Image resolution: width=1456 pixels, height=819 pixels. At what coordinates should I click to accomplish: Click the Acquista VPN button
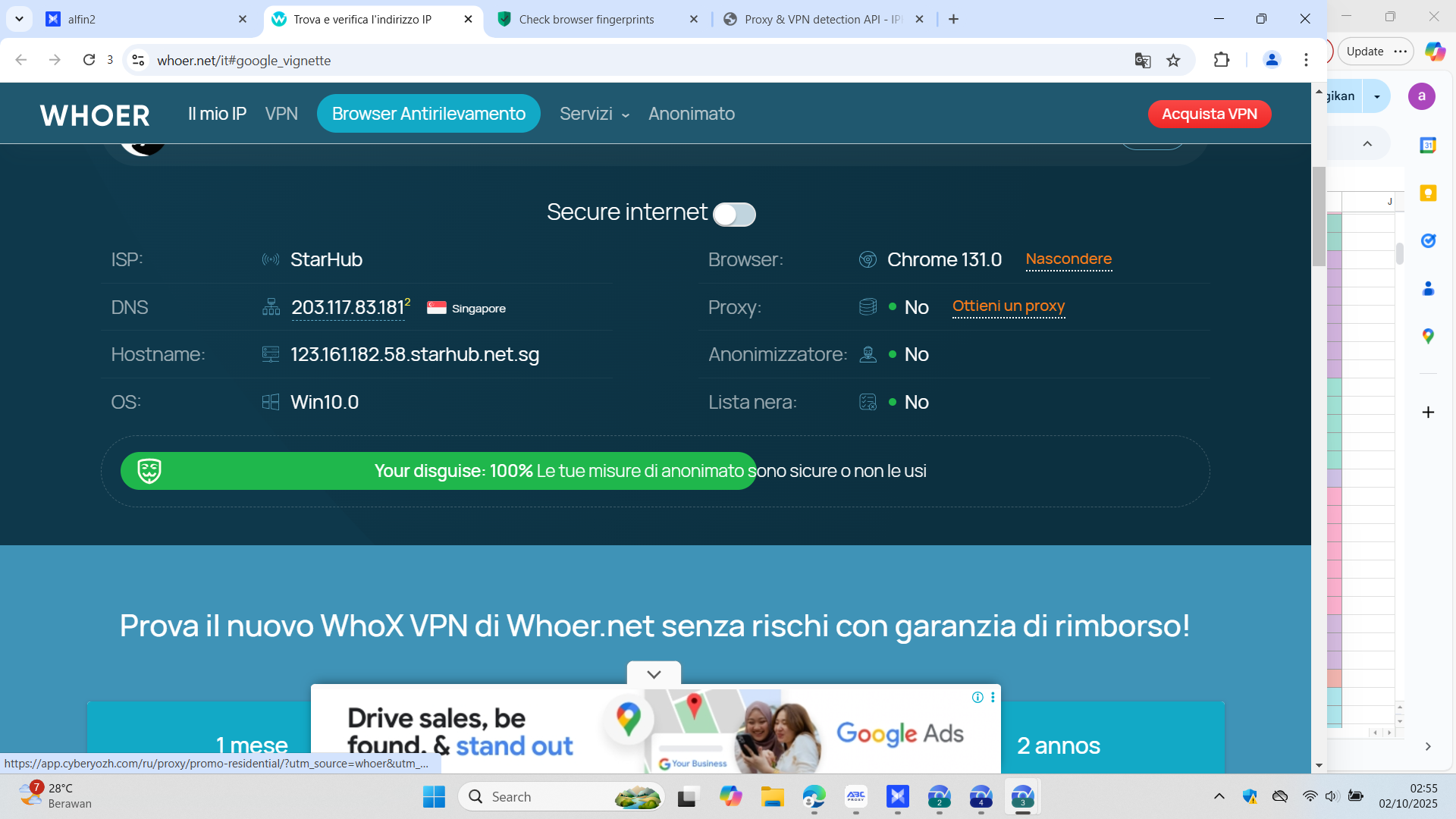1209,114
